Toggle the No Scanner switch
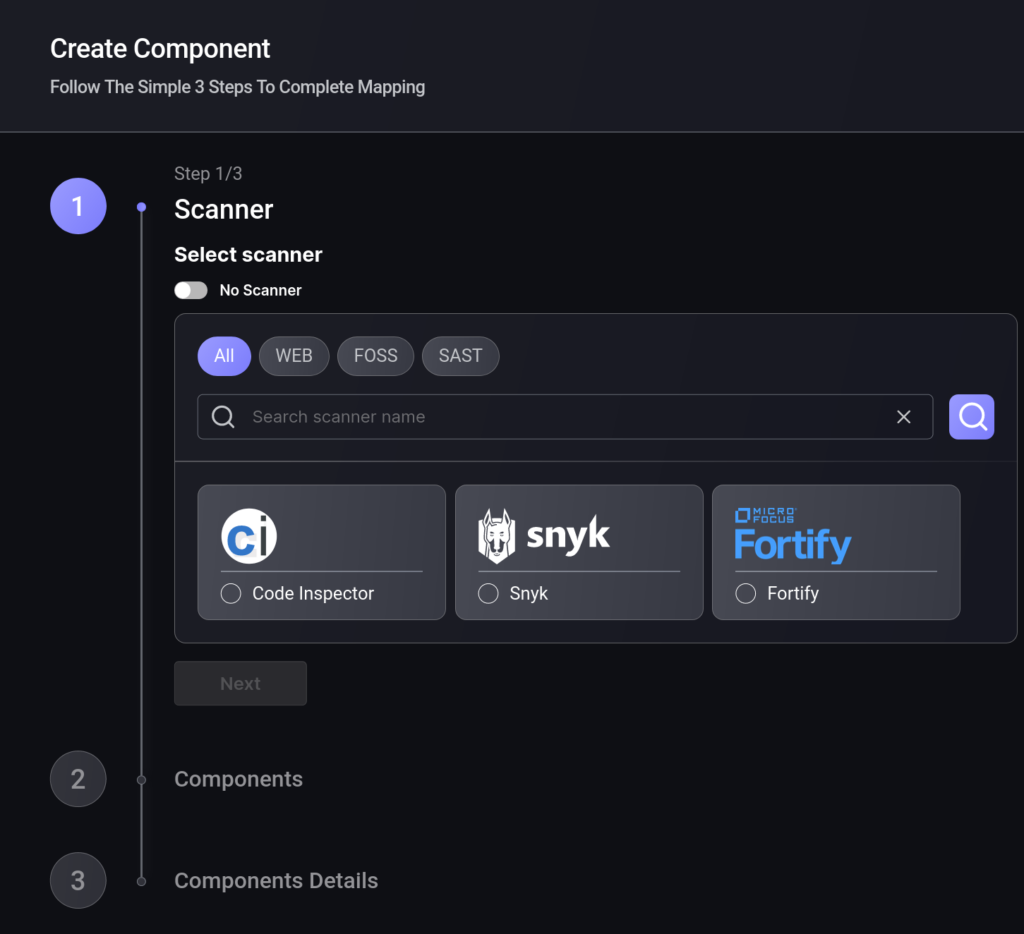 191,290
